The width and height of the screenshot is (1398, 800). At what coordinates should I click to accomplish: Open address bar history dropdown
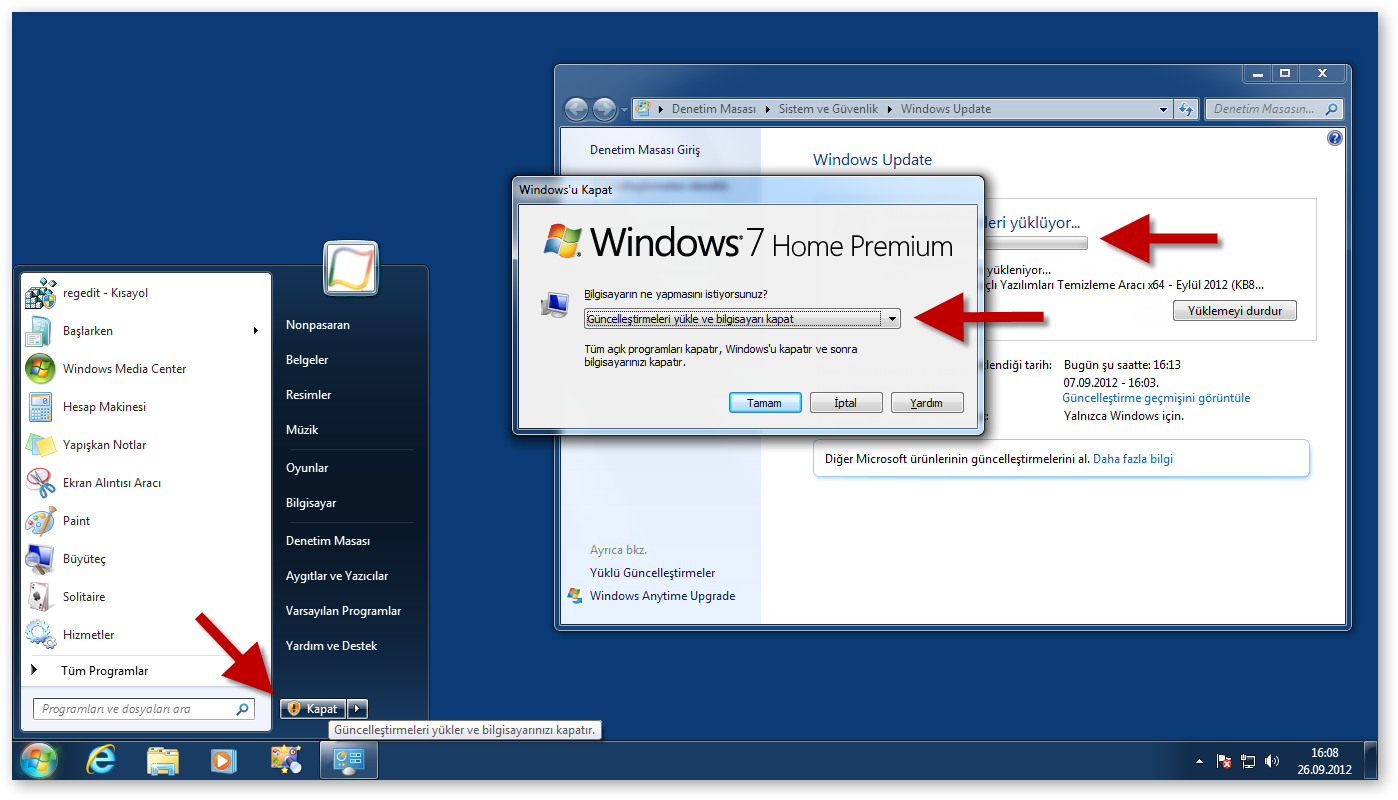1163,109
